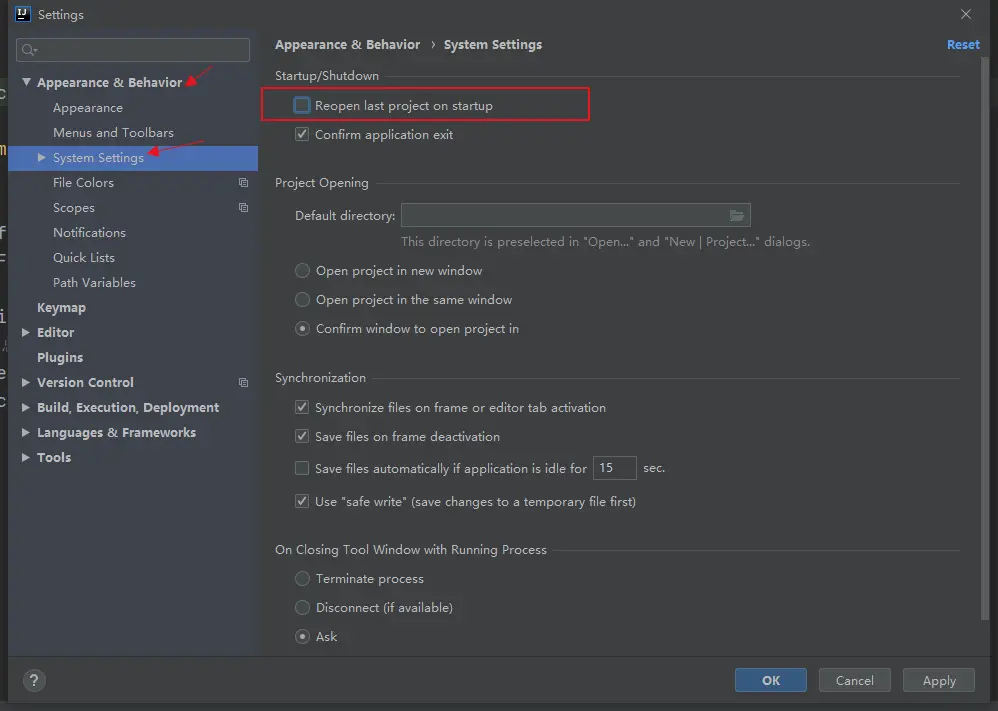998x711 pixels.
Task: Click Apply button
Action: click(939, 680)
